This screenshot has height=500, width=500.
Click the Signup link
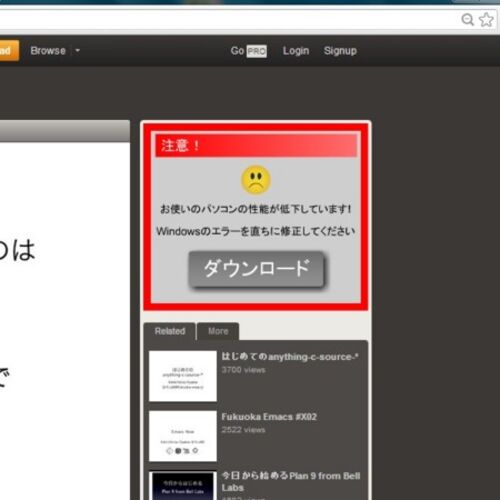point(340,51)
